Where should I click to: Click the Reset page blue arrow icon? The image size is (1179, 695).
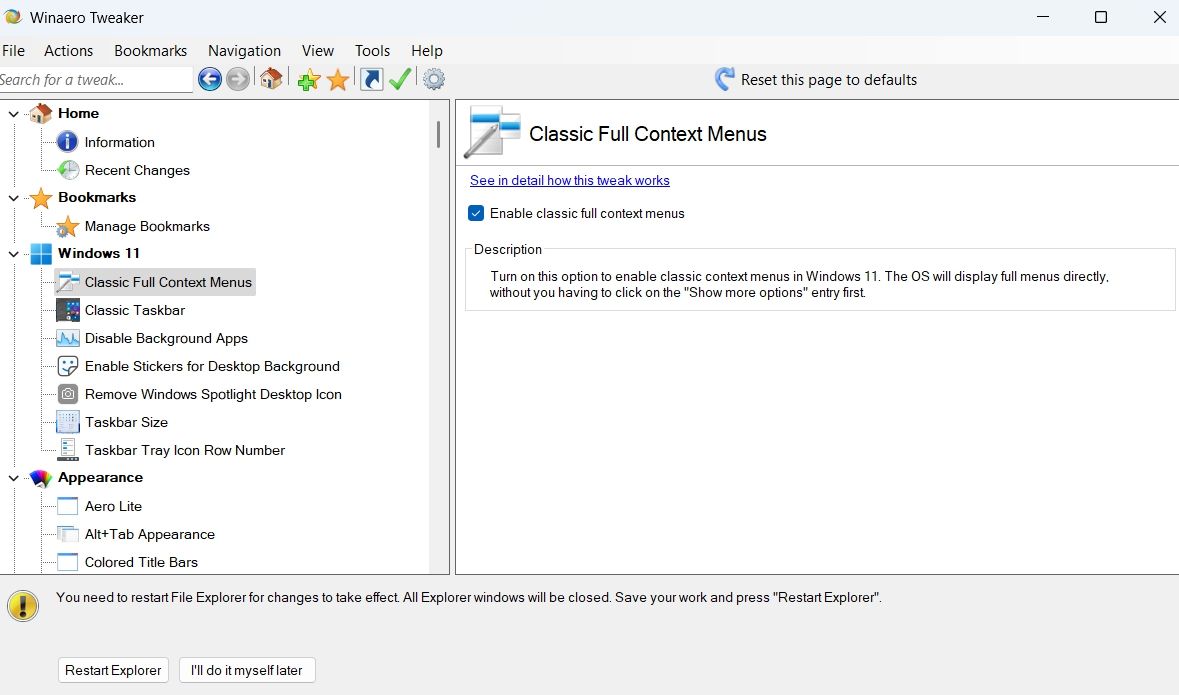tap(724, 79)
